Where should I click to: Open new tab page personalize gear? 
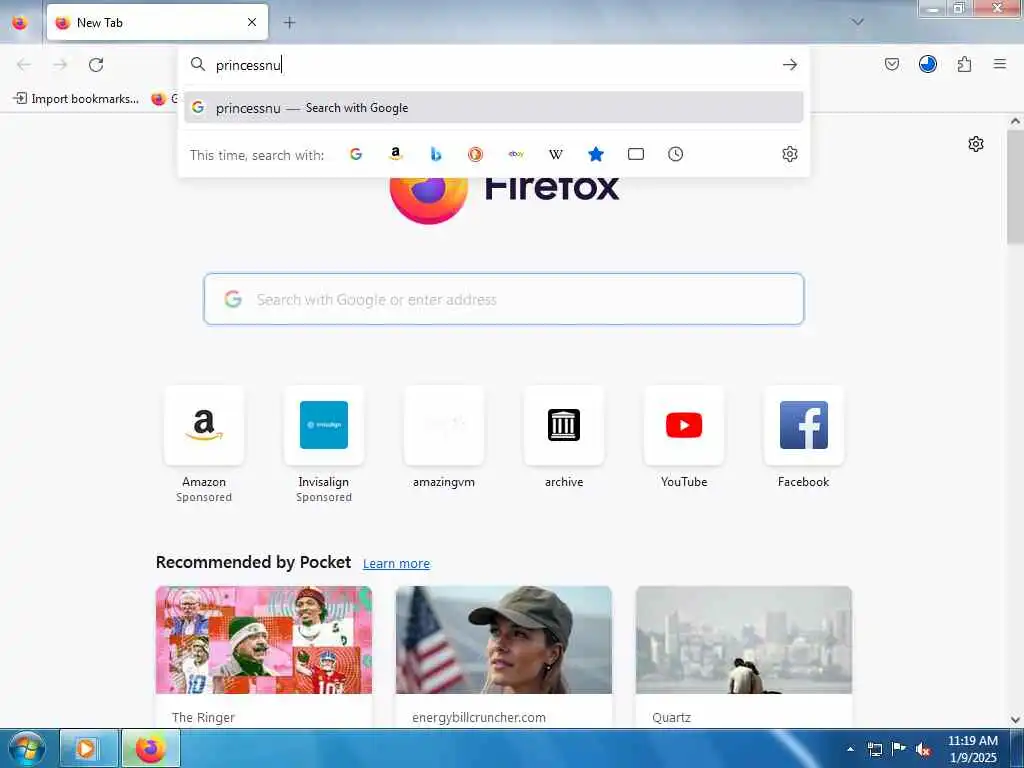tap(976, 144)
